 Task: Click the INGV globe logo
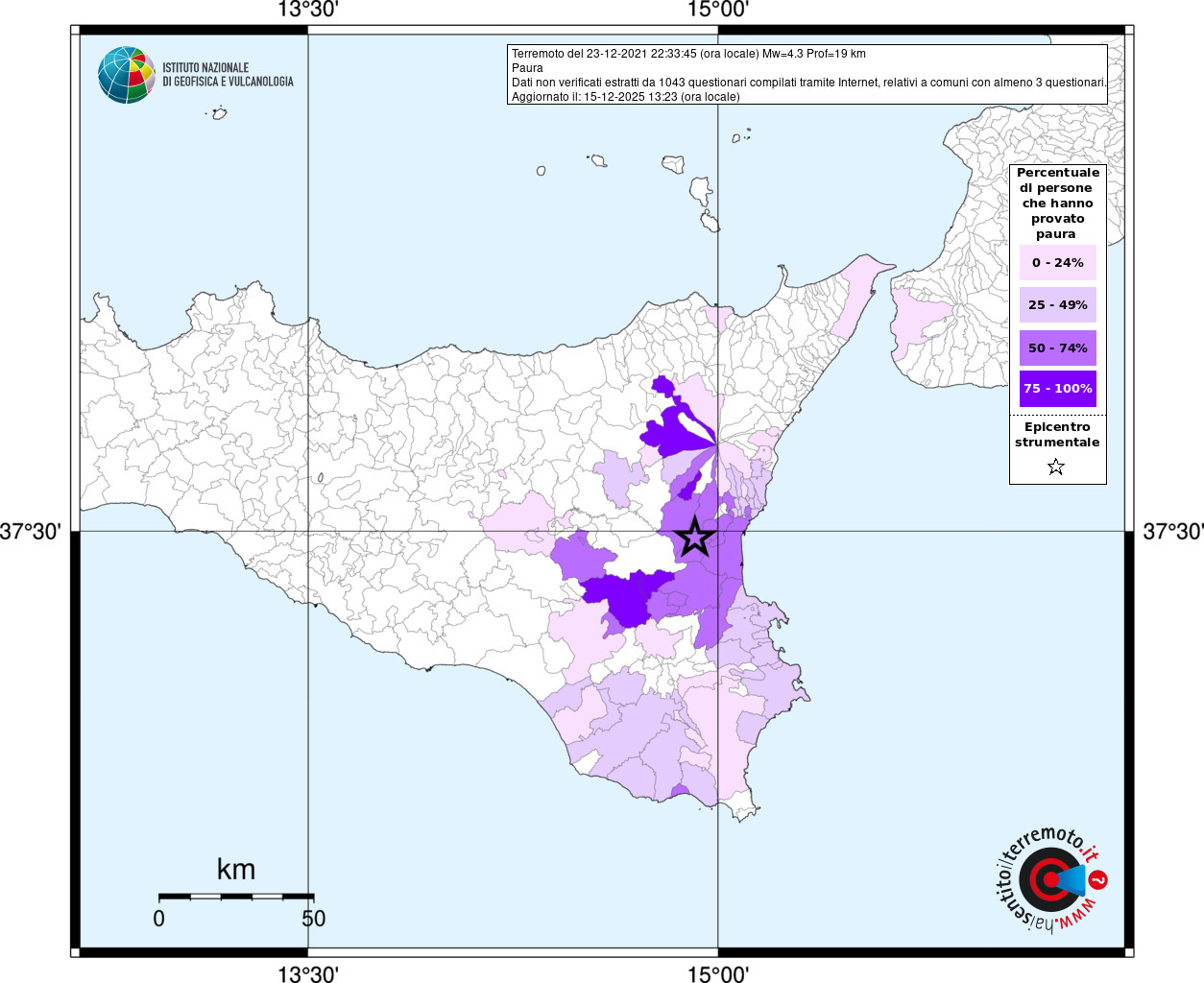(127, 75)
